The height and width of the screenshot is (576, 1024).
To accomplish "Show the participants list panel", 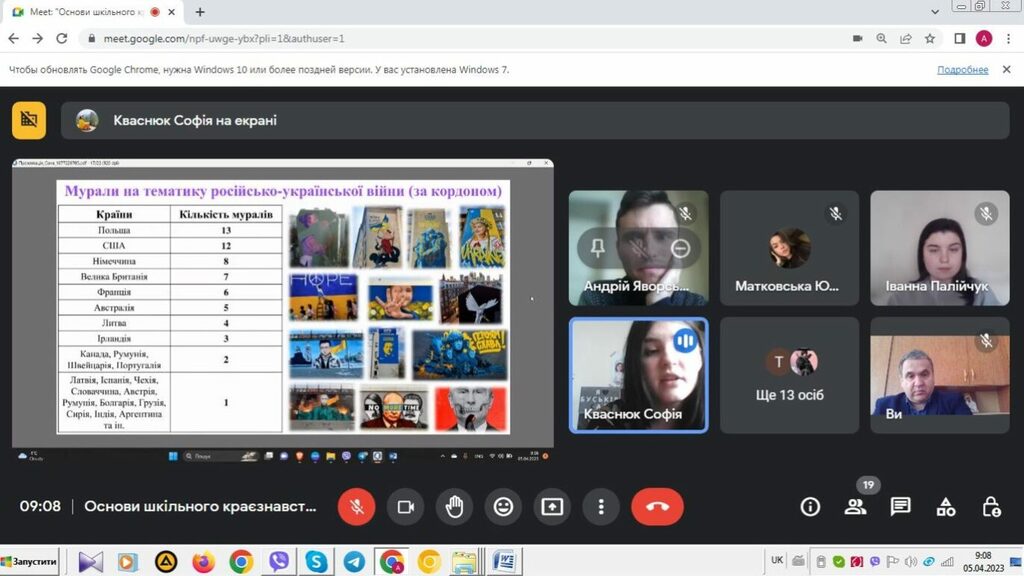I will point(855,507).
